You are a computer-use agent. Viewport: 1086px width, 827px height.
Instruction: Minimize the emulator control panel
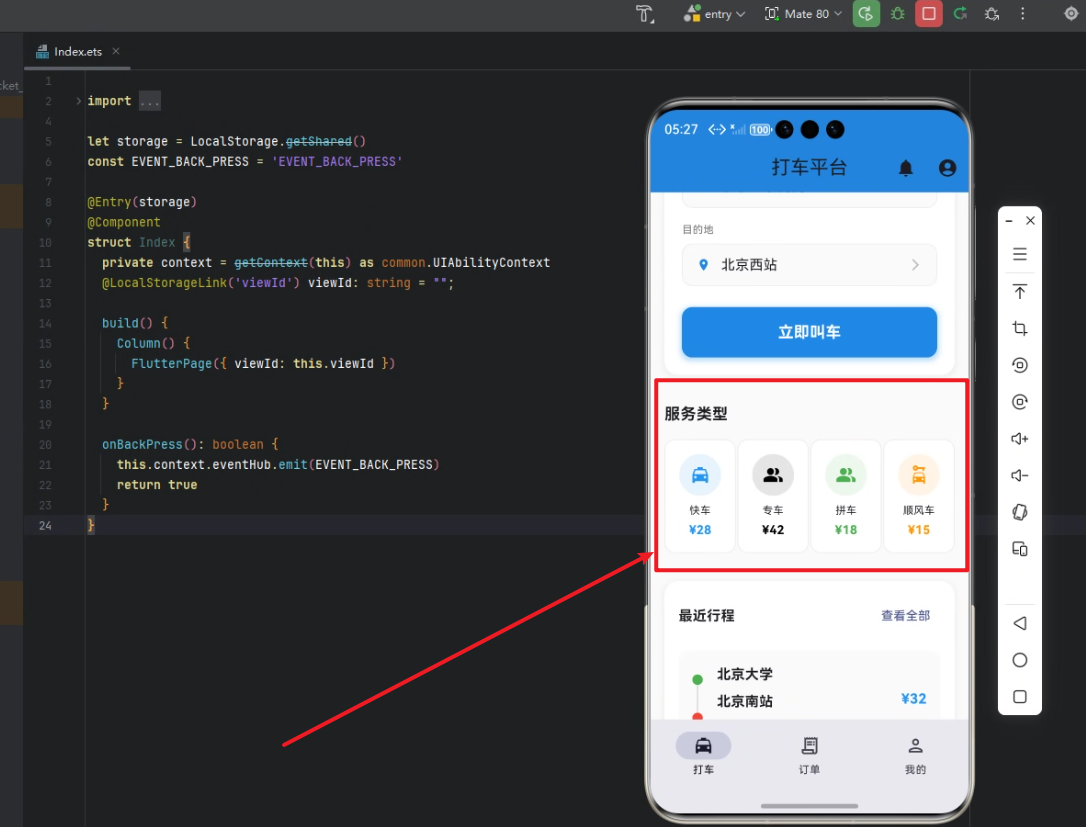click(1009, 221)
